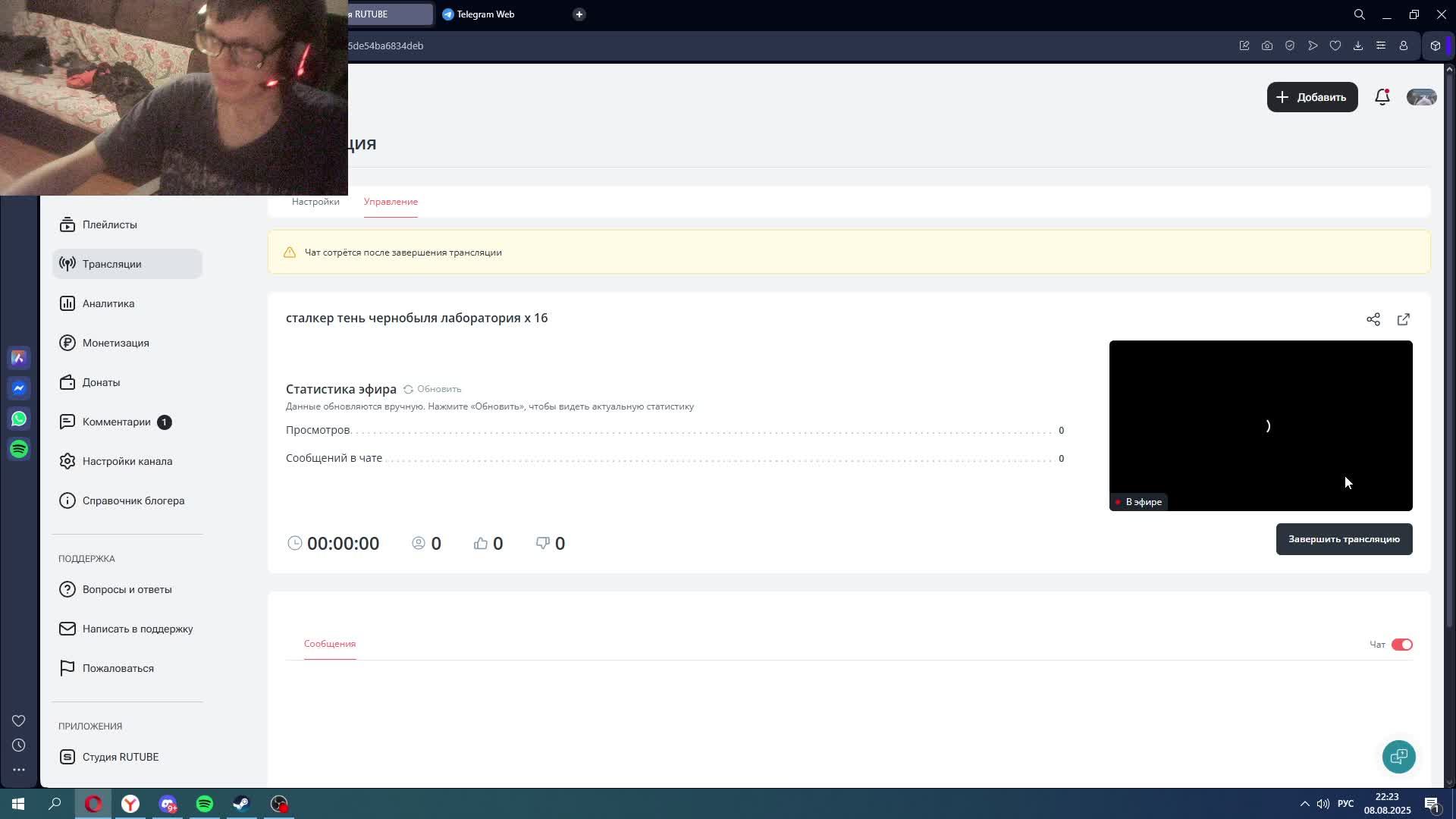Screen dimensions: 1456x819
Task: Open the Opera sidebar three-dots menu
Action: pyautogui.click(x=19, y=770)
